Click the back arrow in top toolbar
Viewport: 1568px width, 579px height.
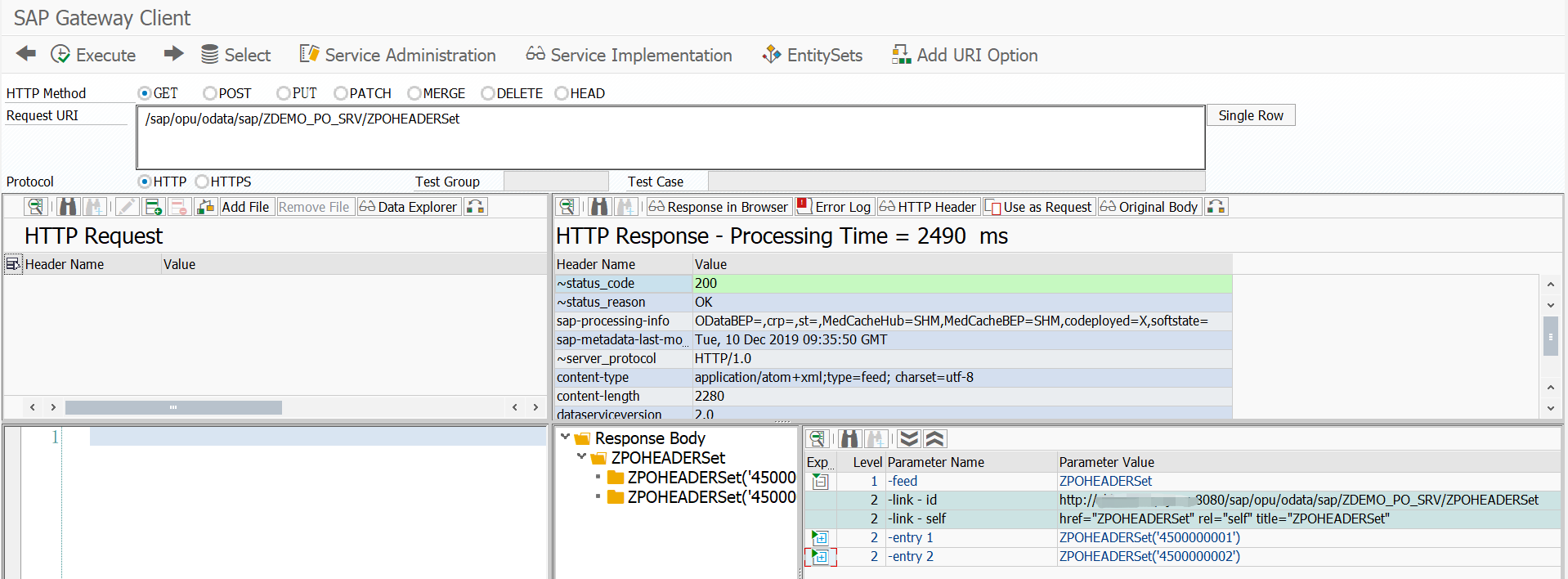click(26, 54)
